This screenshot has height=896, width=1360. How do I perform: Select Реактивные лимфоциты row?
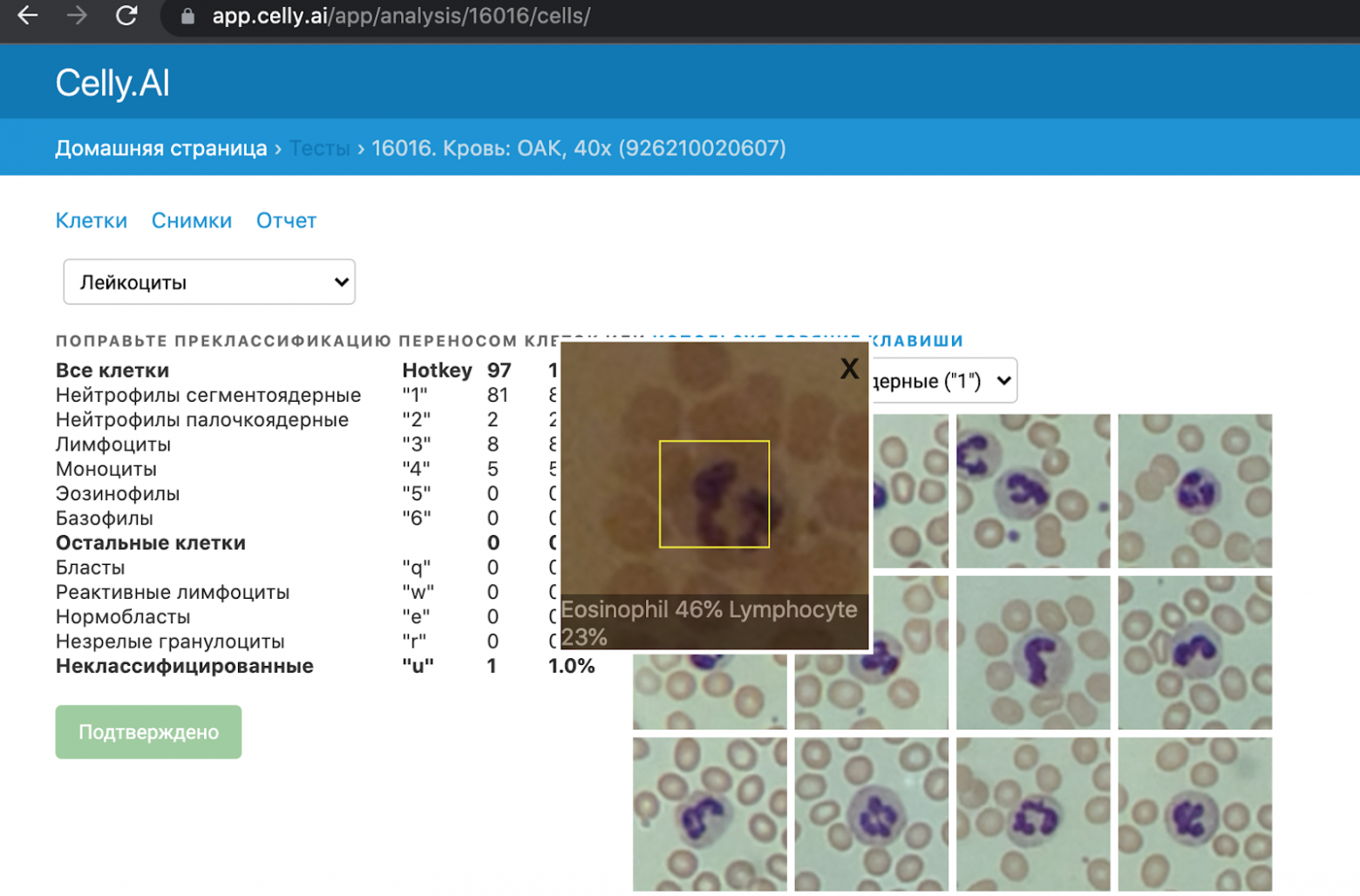pos(173,592)
